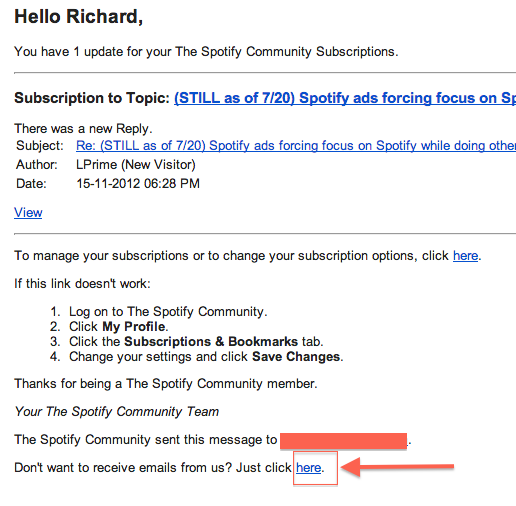The width and height of the screenshot is (516, 506).
Task: Click the author name 'LPrime (New Visitor)'
Action: coord(136,165)
